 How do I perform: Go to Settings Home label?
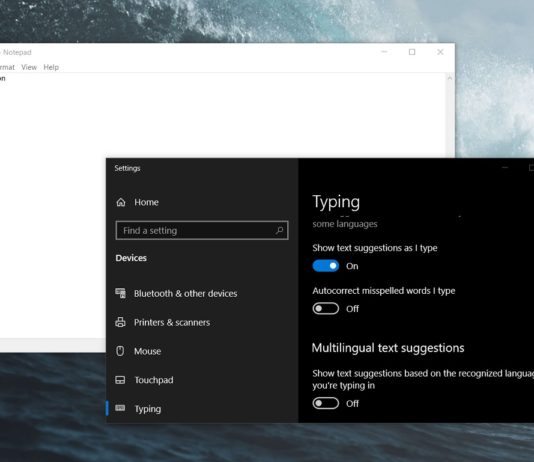click(146, 202)
